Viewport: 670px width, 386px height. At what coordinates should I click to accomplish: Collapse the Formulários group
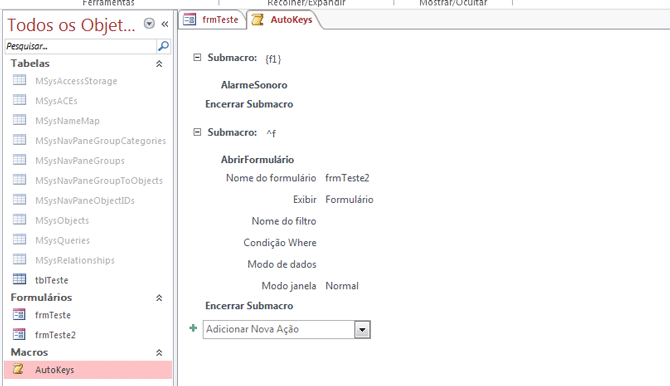159,298
